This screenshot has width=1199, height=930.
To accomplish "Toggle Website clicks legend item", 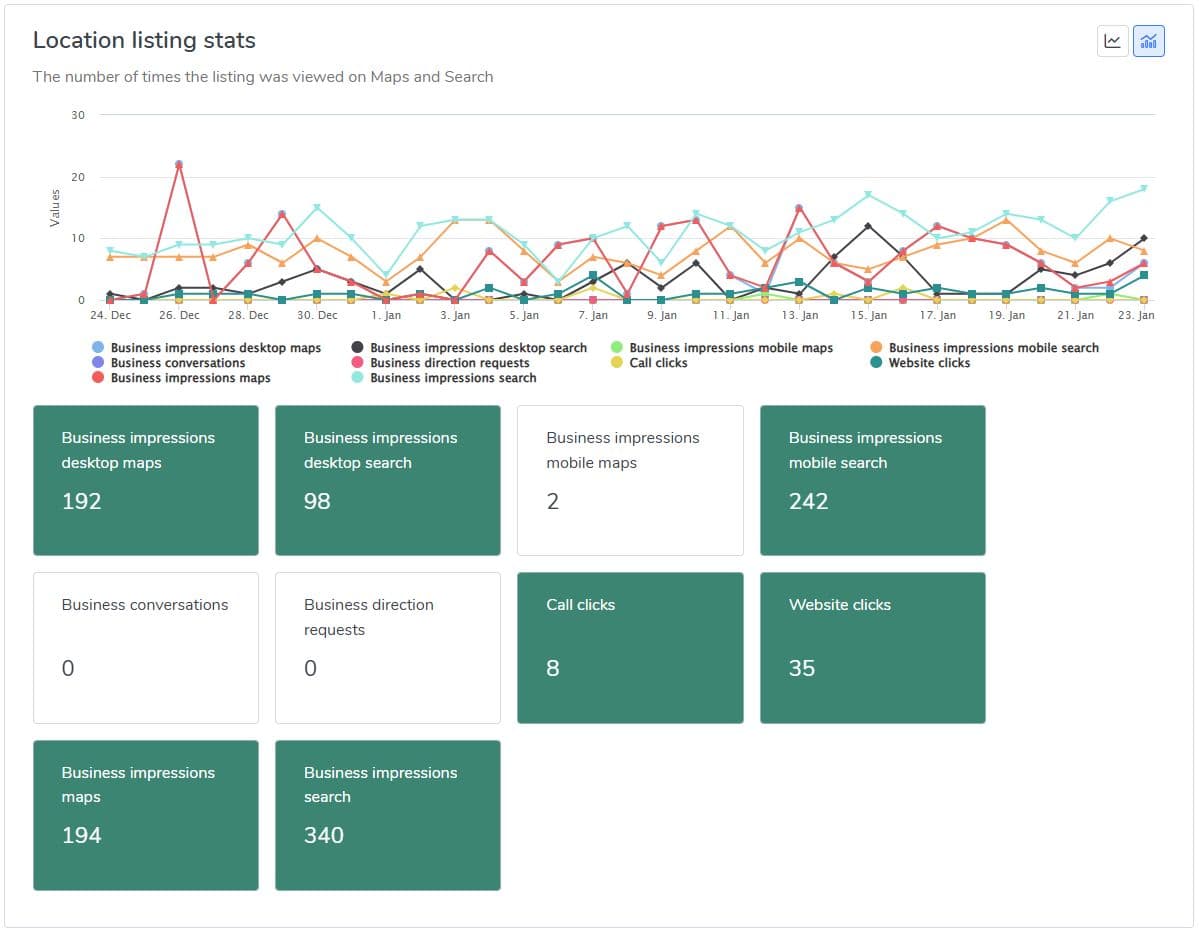I will point(920,363).
